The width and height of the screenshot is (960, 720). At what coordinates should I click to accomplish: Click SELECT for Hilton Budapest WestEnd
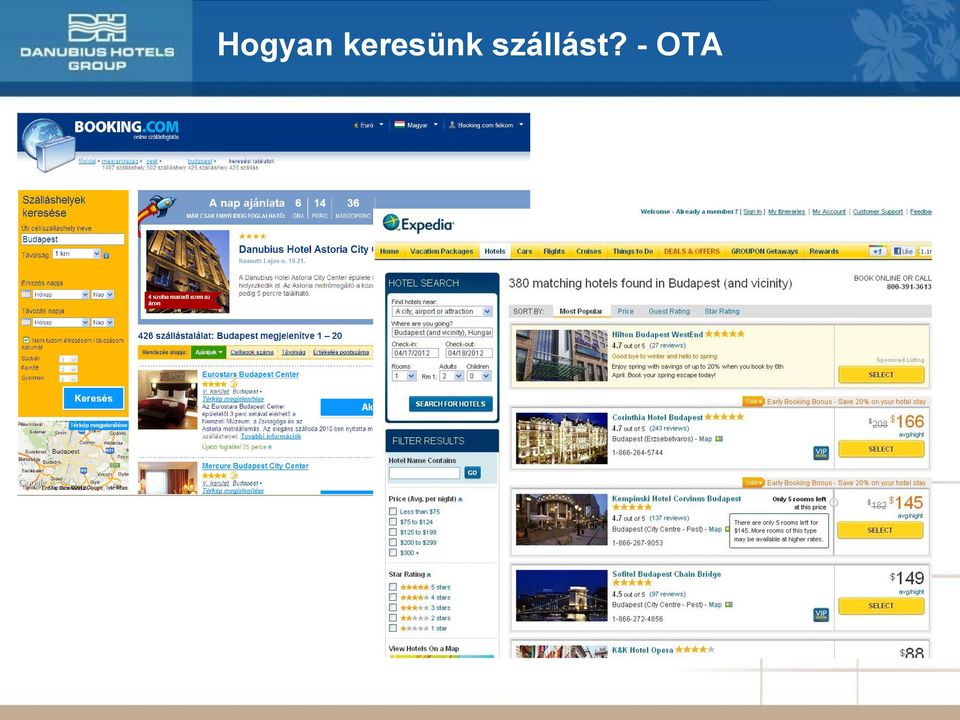(x=881, y=374)
